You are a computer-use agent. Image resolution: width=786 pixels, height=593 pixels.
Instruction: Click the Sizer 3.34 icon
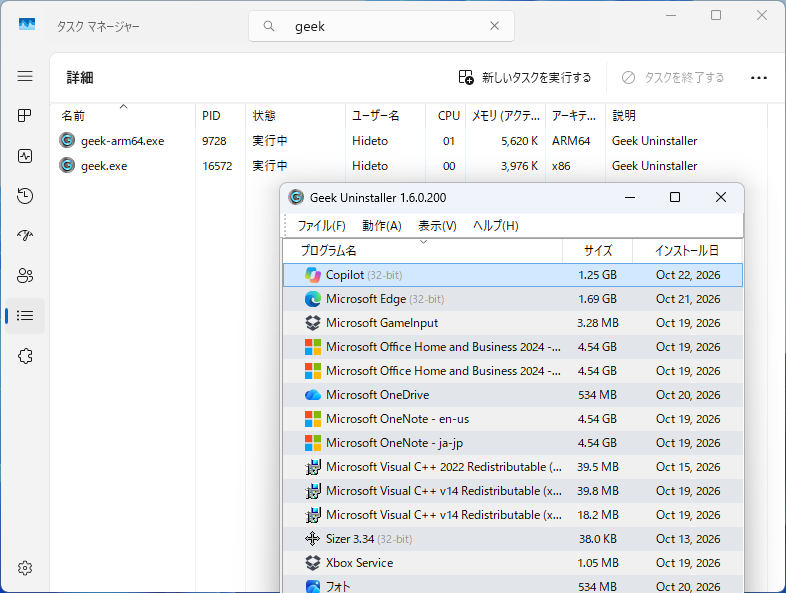point(313,539)
